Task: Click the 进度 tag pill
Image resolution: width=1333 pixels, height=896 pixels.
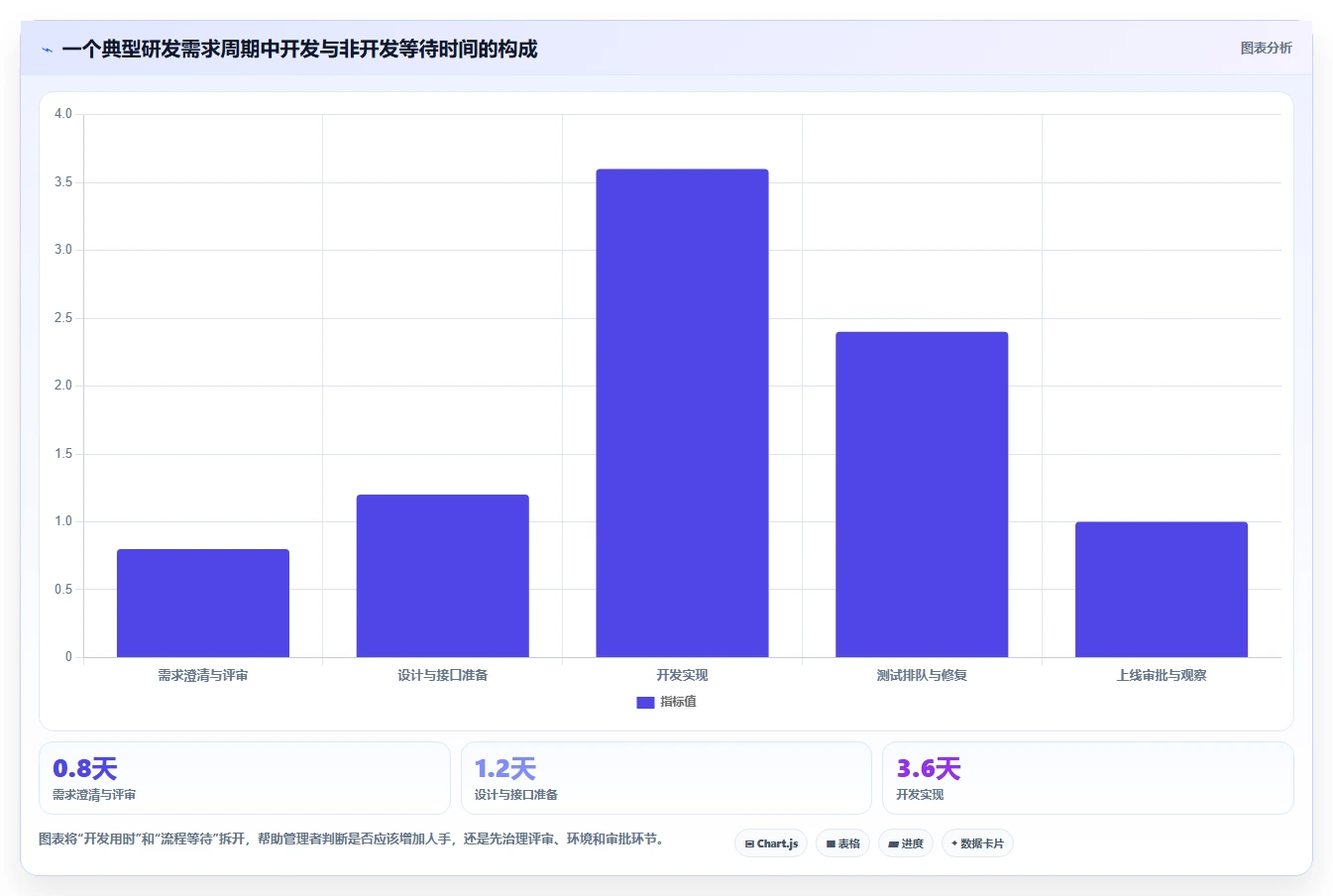Action: pos(906,843)
